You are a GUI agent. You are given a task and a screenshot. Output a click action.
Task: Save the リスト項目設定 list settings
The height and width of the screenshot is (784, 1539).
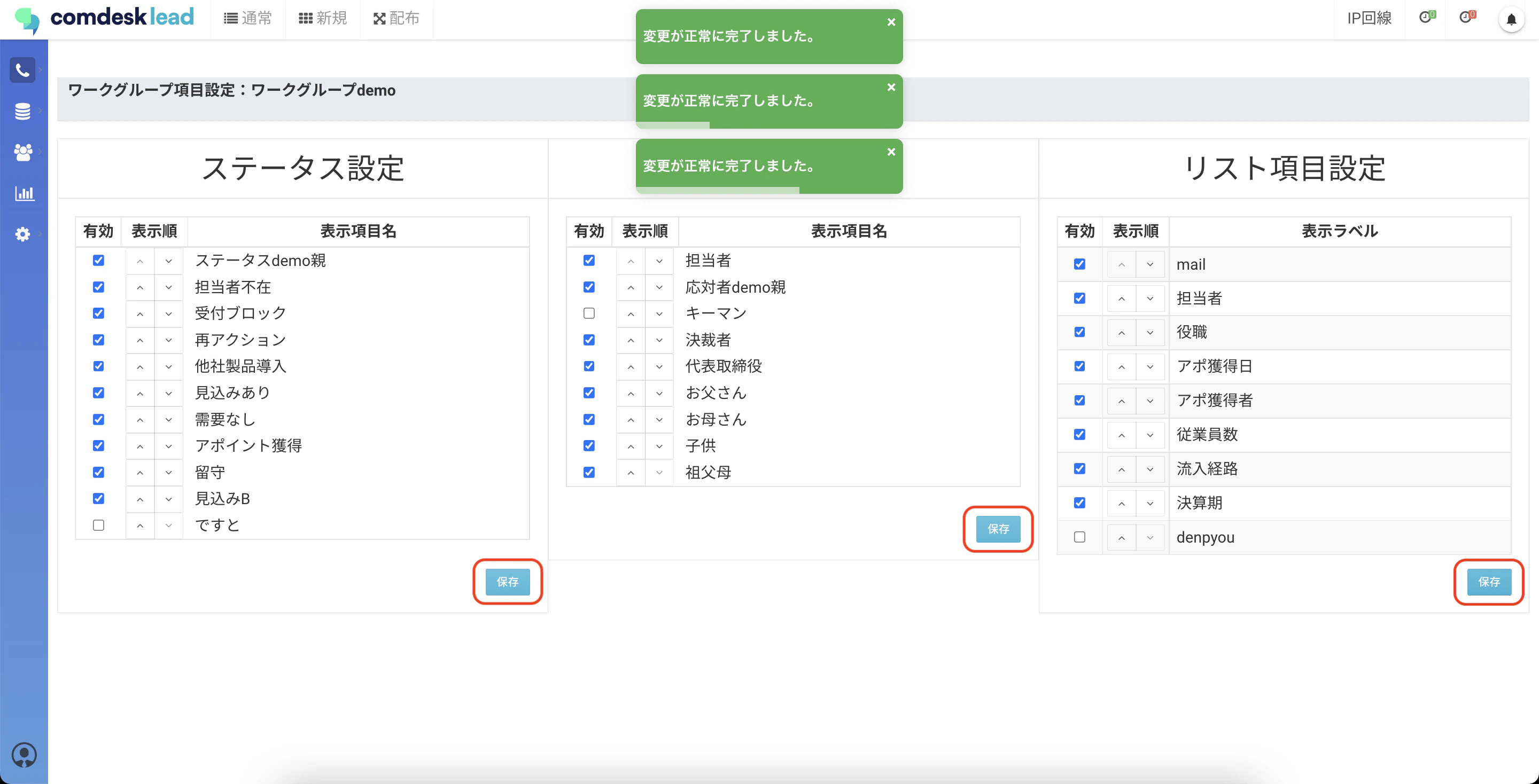(1489, 582)
